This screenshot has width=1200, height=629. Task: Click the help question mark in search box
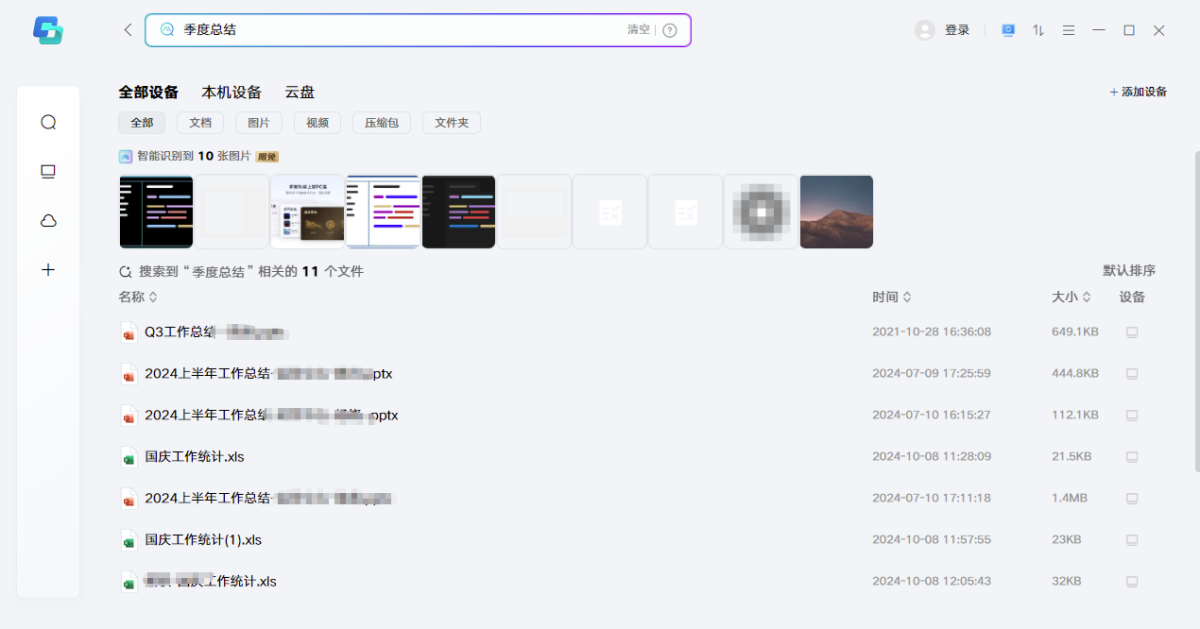(670, 30)
